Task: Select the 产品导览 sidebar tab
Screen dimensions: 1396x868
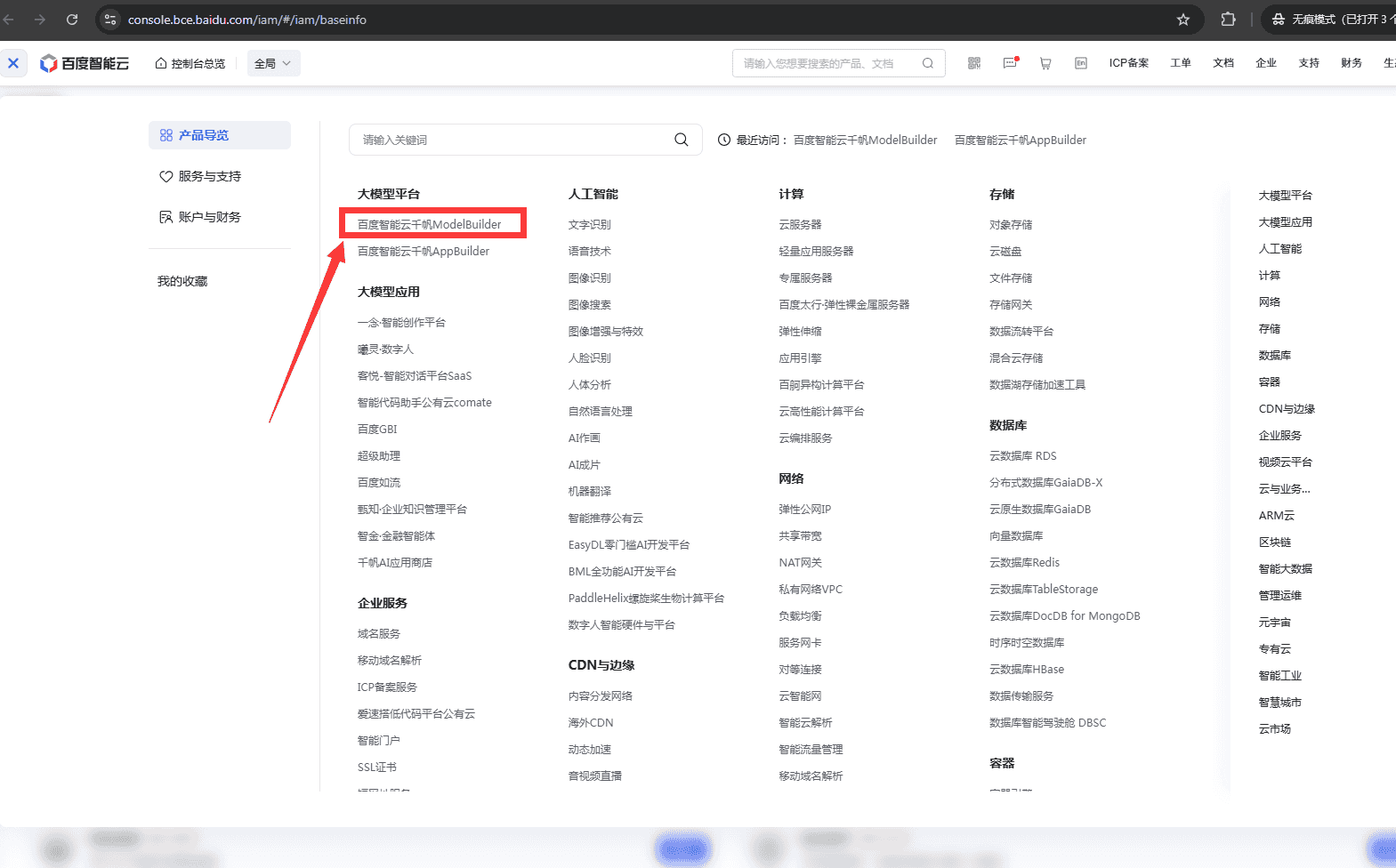Action: 220,135
